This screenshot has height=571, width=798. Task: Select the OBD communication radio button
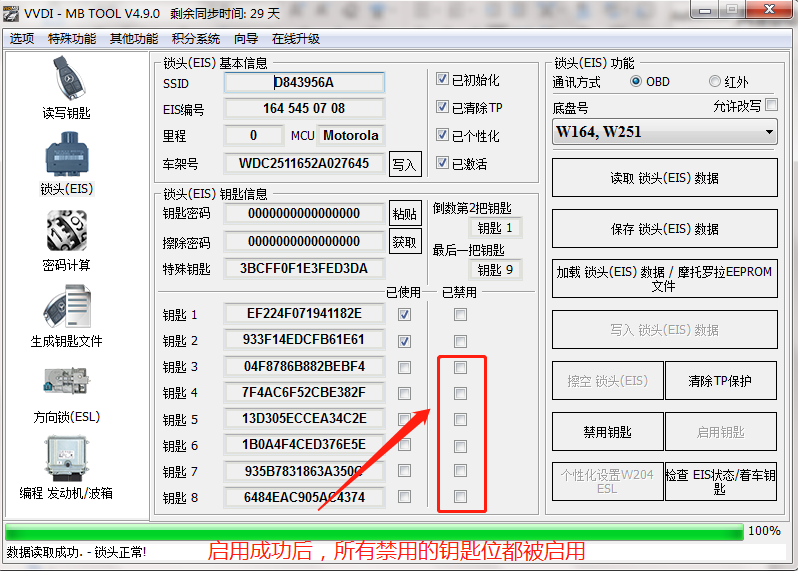pyautogui.click(x=636, y=81)
